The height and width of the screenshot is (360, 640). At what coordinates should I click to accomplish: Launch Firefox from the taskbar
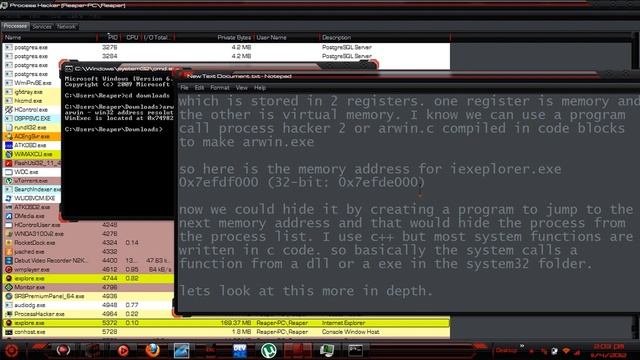[x=153, y=350]
